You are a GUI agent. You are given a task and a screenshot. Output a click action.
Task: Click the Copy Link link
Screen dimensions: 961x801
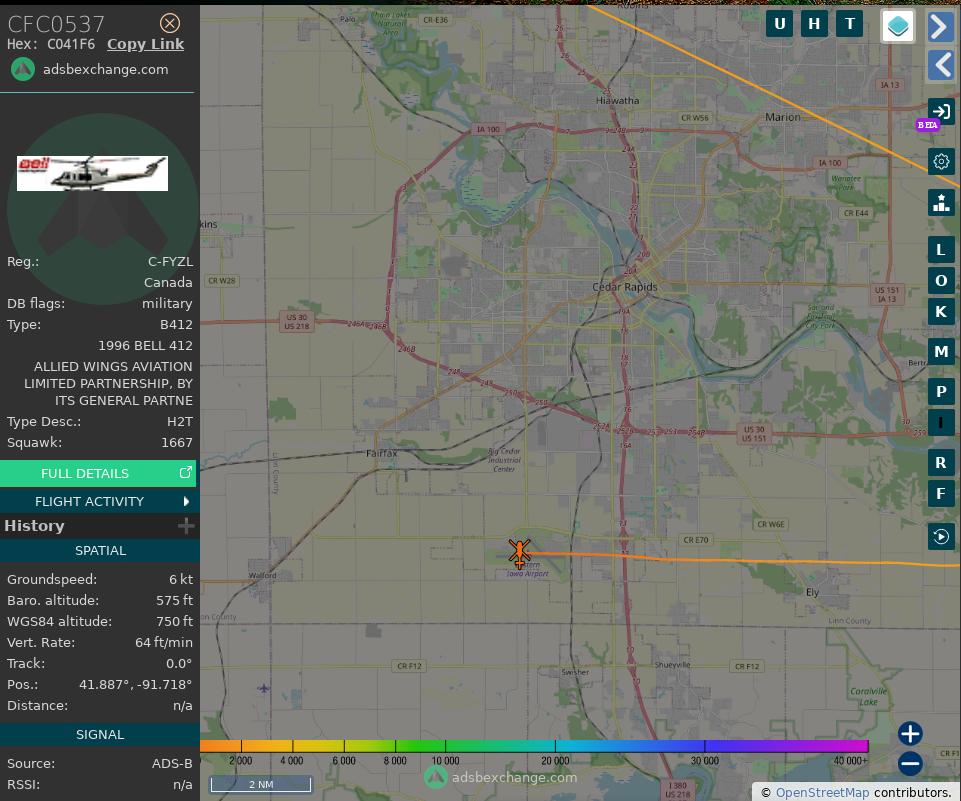(145, 44)
